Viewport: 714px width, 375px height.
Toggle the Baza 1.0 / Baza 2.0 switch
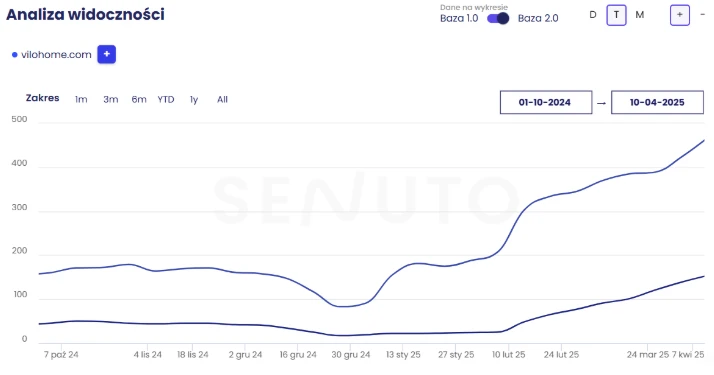[498, 18]
